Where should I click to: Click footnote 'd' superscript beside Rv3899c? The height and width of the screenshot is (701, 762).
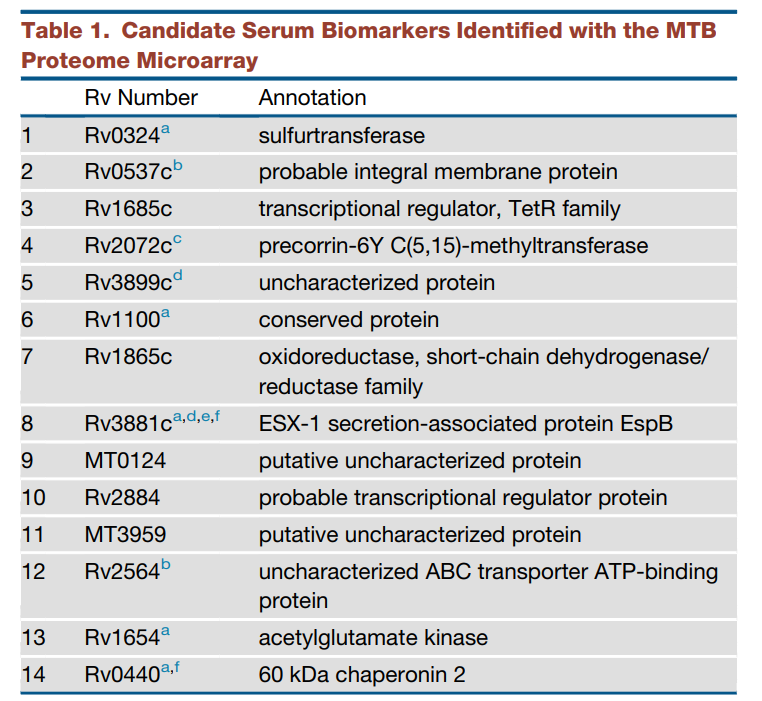click(x=178, y=276)
